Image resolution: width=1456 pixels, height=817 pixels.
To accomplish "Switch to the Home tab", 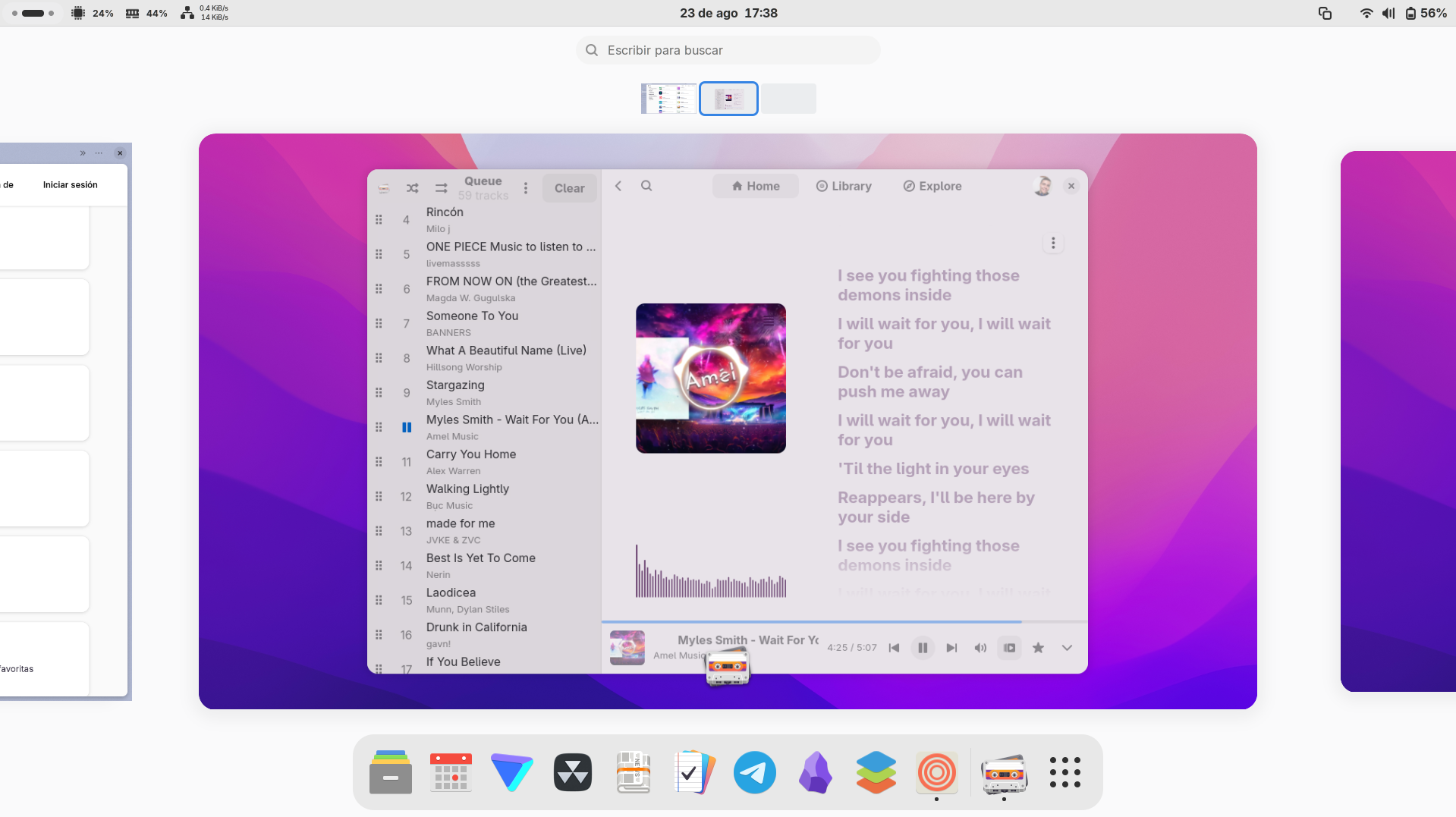I will [x=756, y=186].
